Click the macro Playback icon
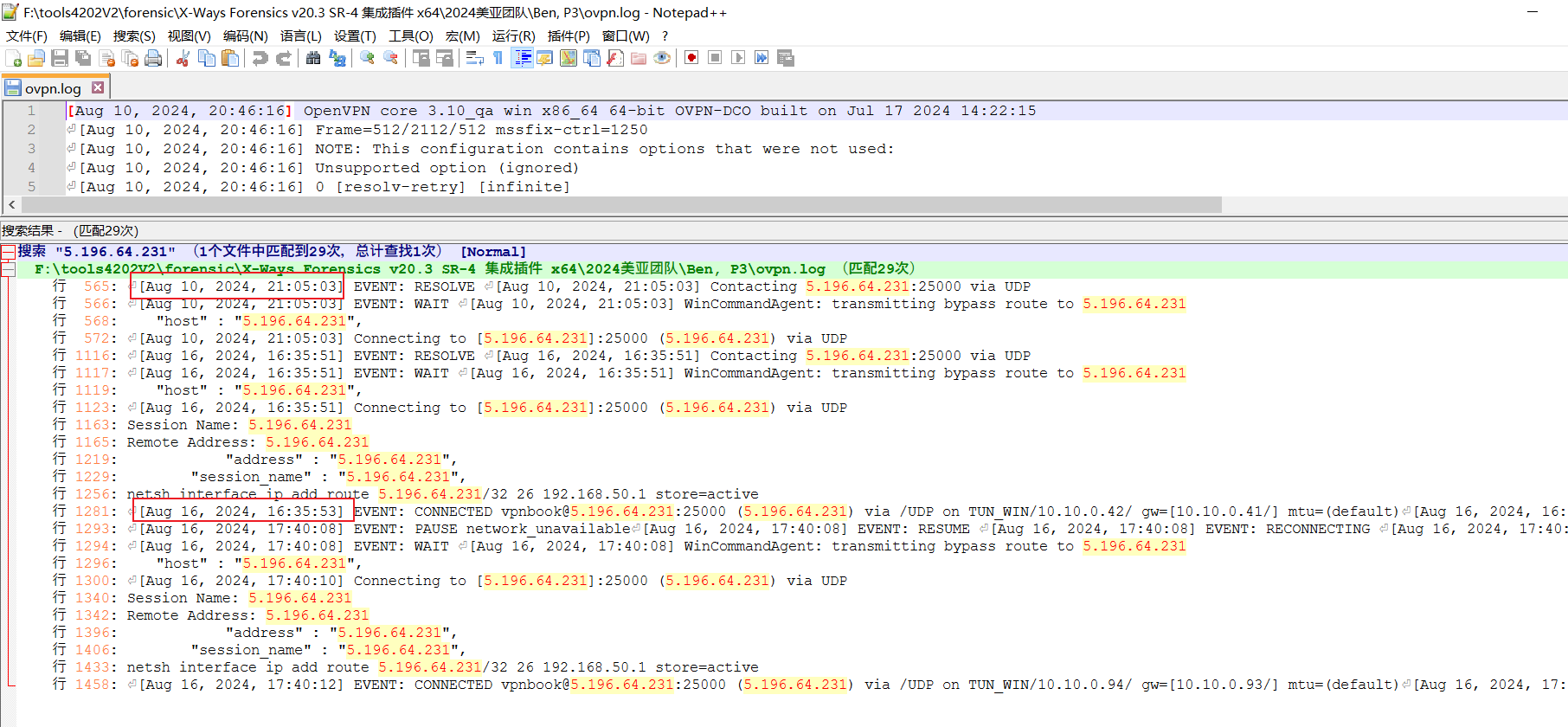Viewport: 1568px width, 727px height. pyautogui.click(x=738, y=58)
